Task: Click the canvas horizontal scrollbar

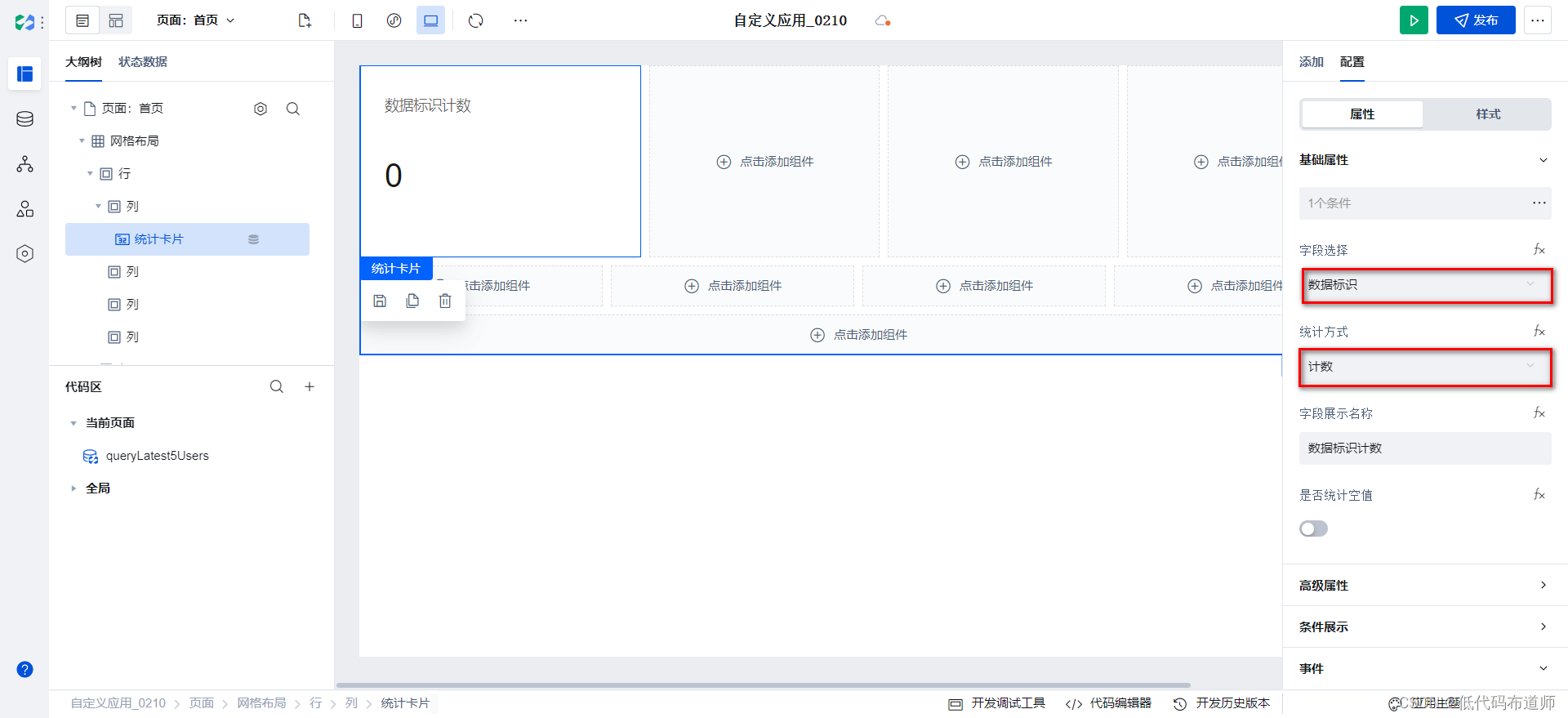Action: pos(763,685)
